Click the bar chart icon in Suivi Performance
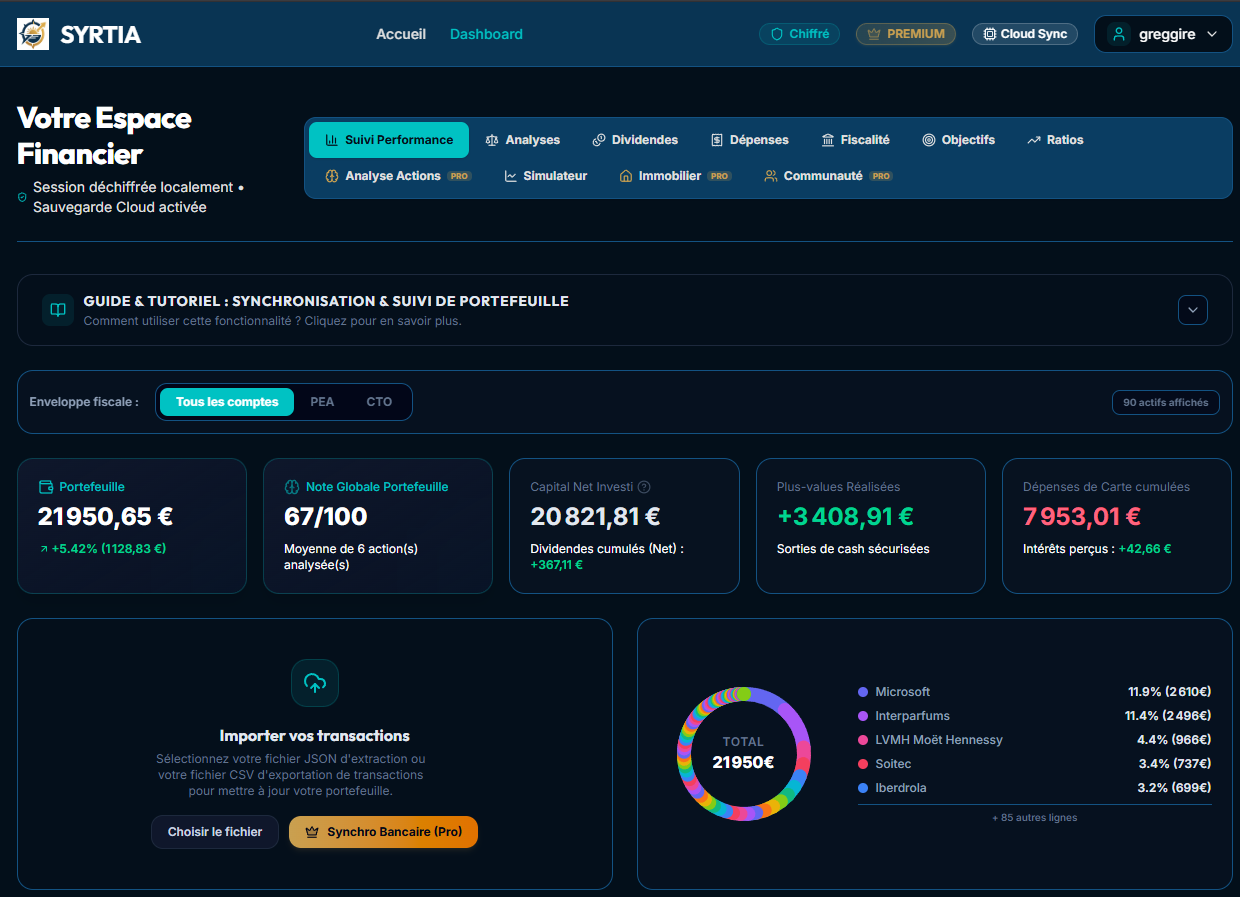The image size is (1240, 897). [x=332, y=140]
